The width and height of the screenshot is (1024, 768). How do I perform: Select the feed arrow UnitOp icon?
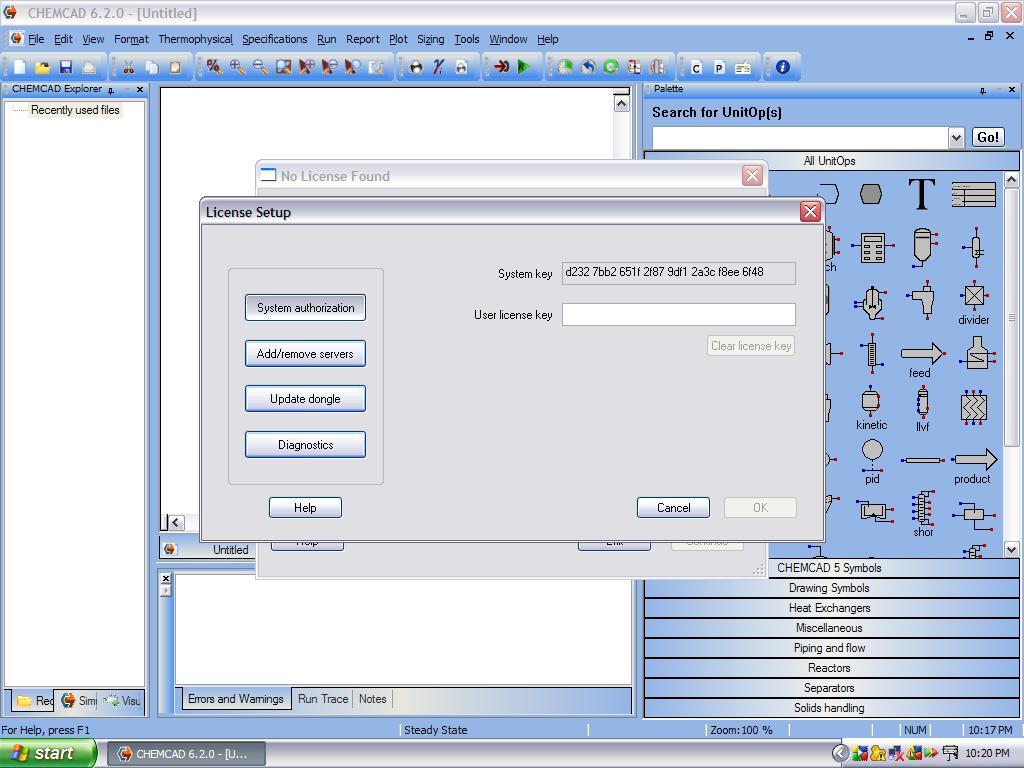[921, 359]
